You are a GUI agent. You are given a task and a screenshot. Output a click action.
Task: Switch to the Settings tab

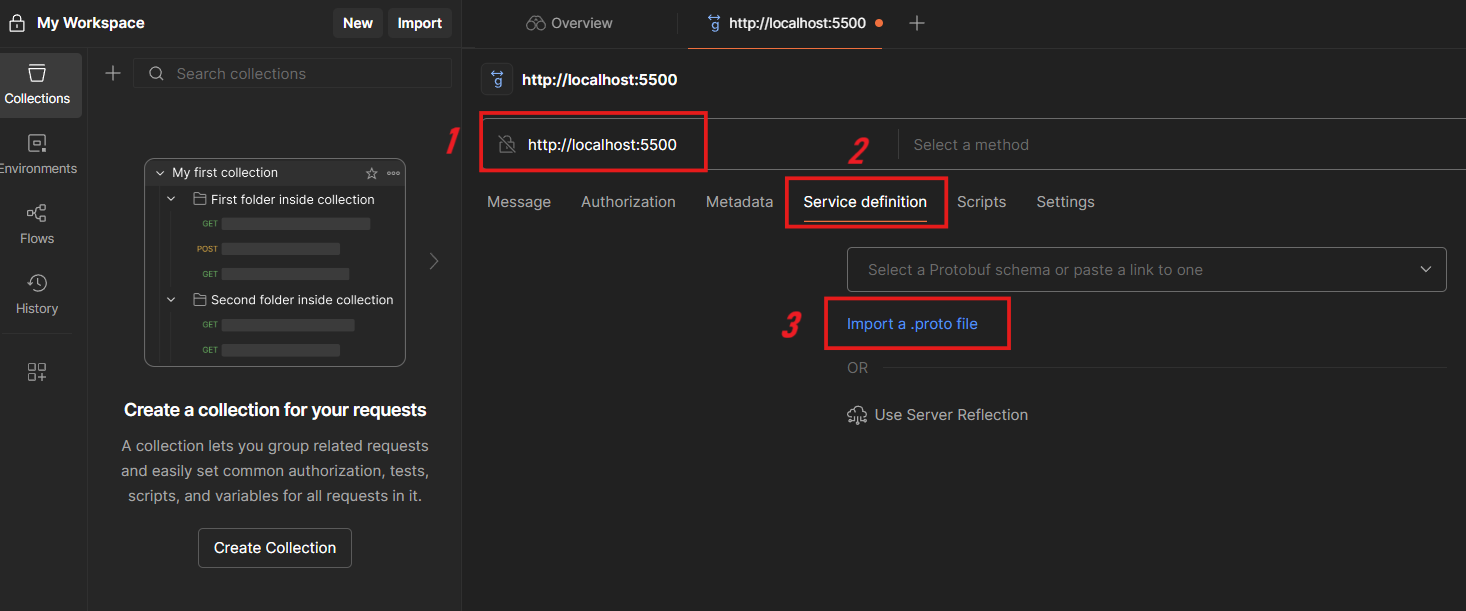1065,202
